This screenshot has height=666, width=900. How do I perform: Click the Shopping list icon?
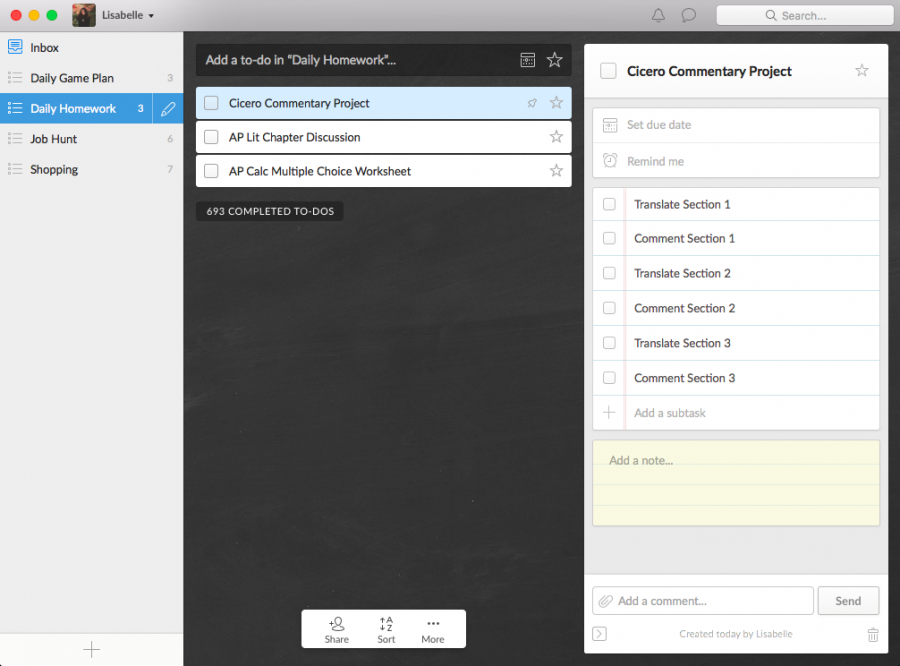[x=15, y=169]
